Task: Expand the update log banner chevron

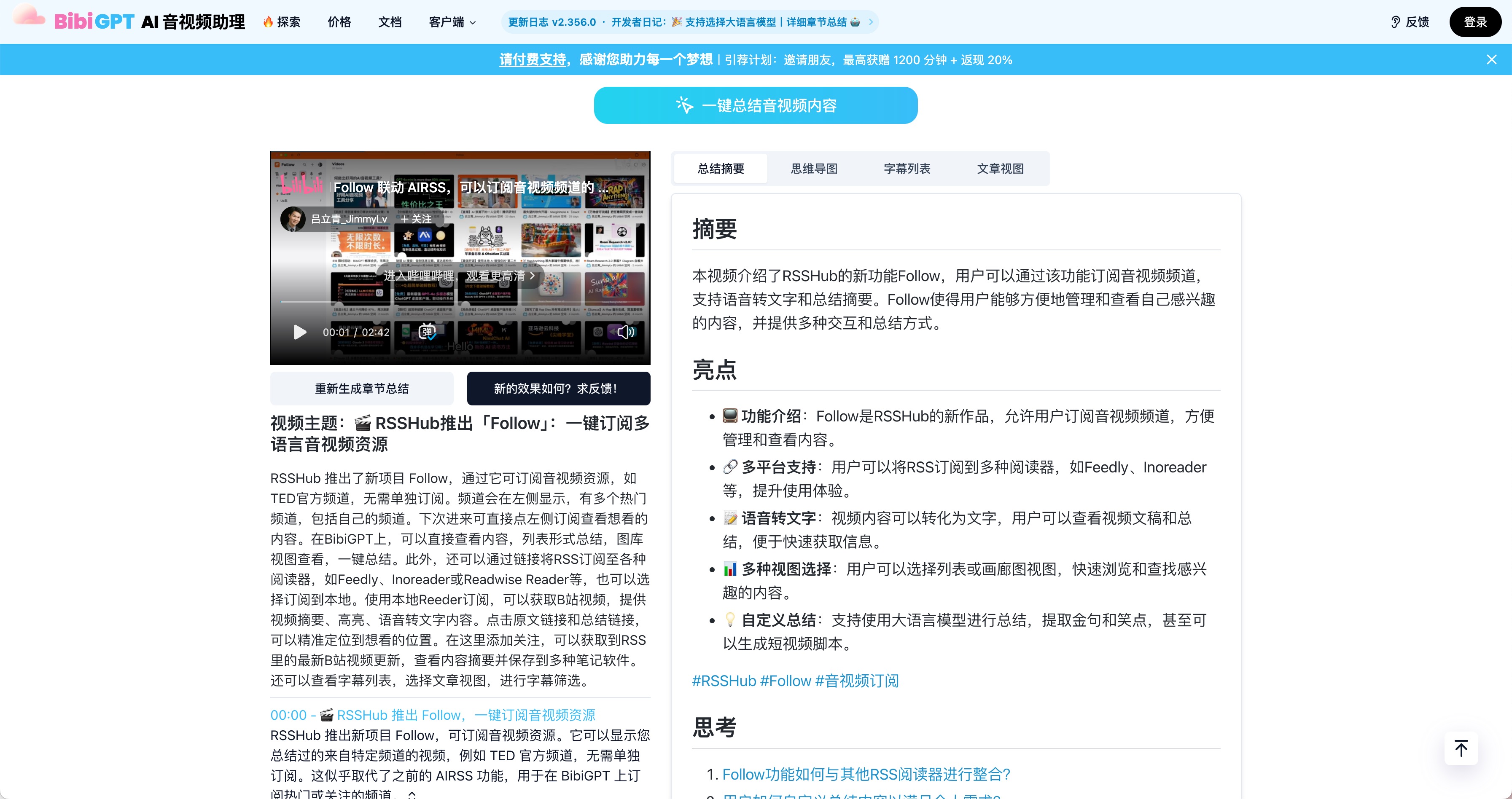Action: [871, 22]
